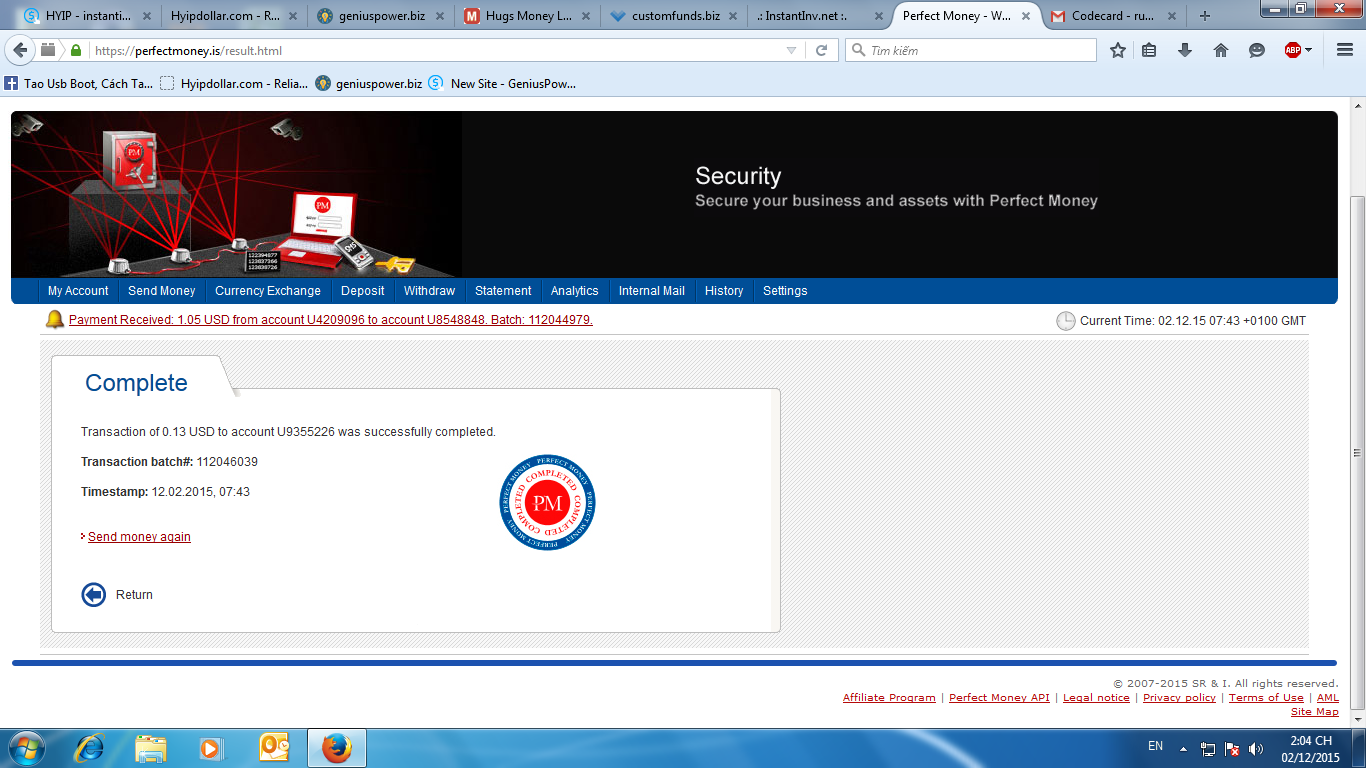Switch to the InstantInv.net tab

click(820, 16)
